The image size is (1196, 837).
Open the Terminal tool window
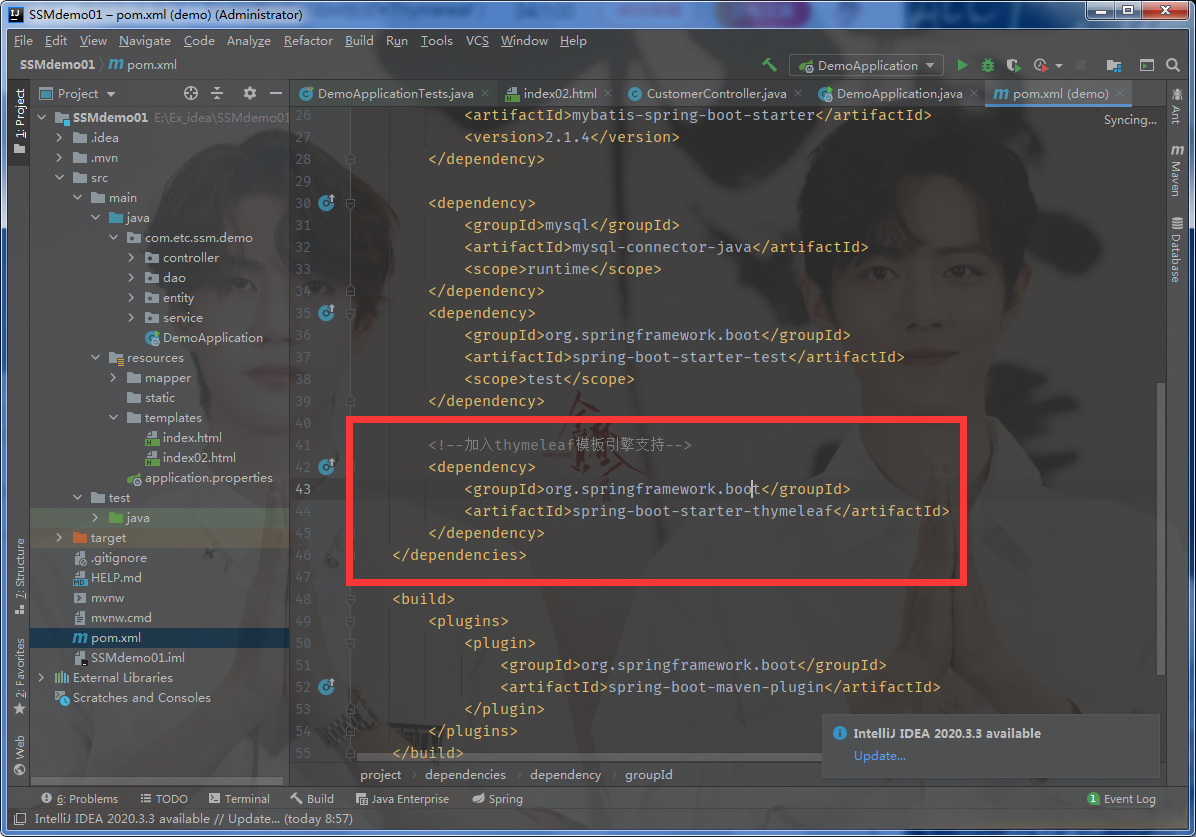coord(239,799)
